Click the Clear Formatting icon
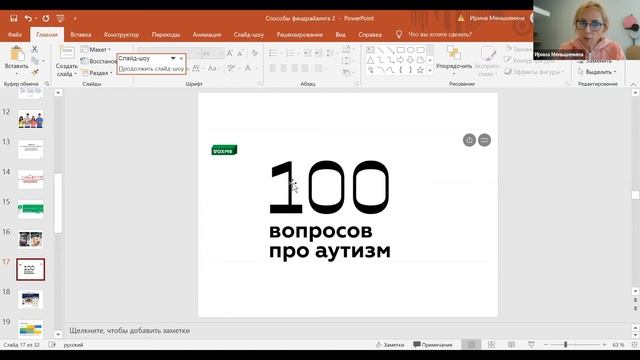This screenshot has width=640, height=360. [x=255, y=53]
